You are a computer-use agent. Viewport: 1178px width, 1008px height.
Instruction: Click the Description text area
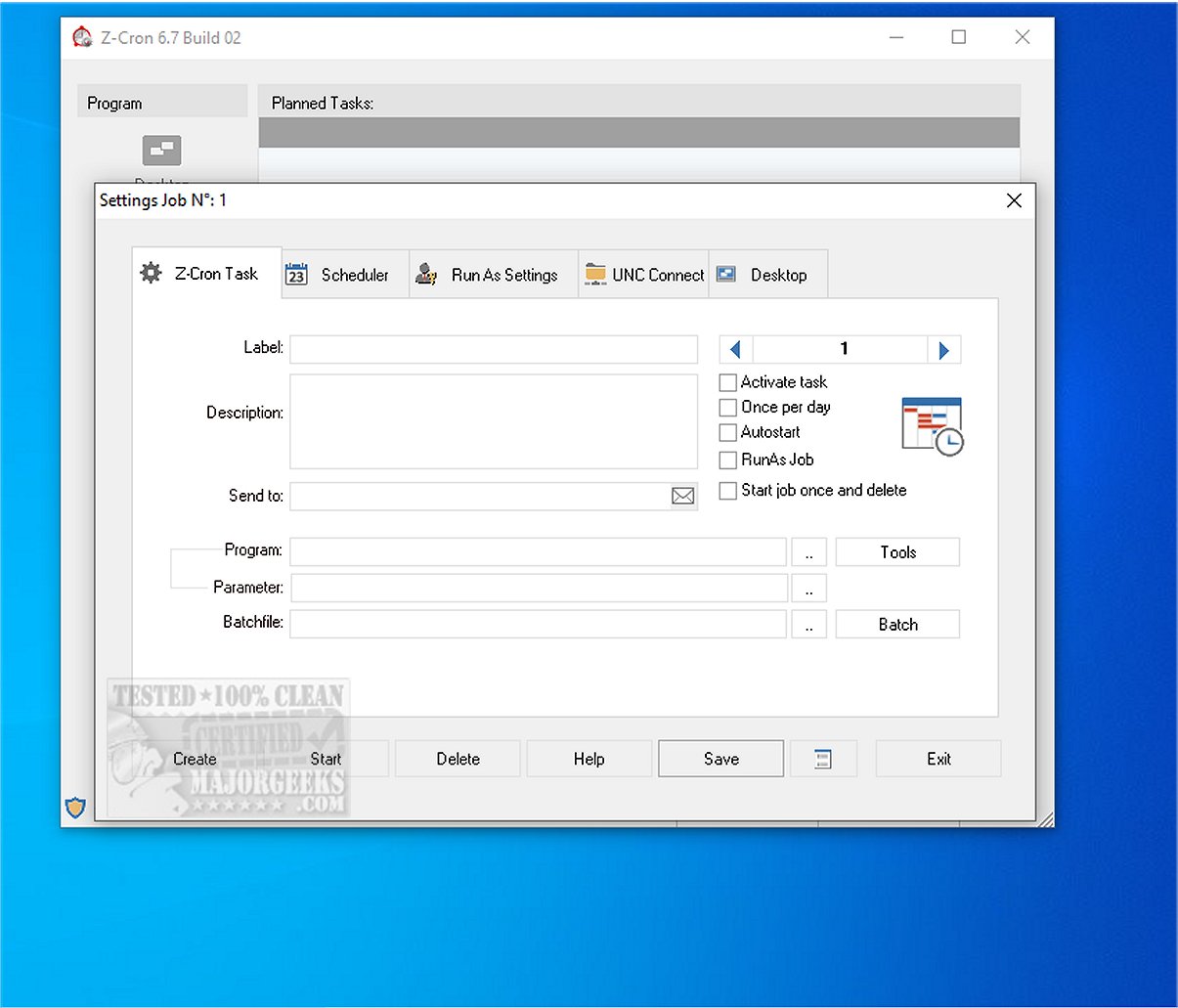pyautogui.click(x=494, y=421)
